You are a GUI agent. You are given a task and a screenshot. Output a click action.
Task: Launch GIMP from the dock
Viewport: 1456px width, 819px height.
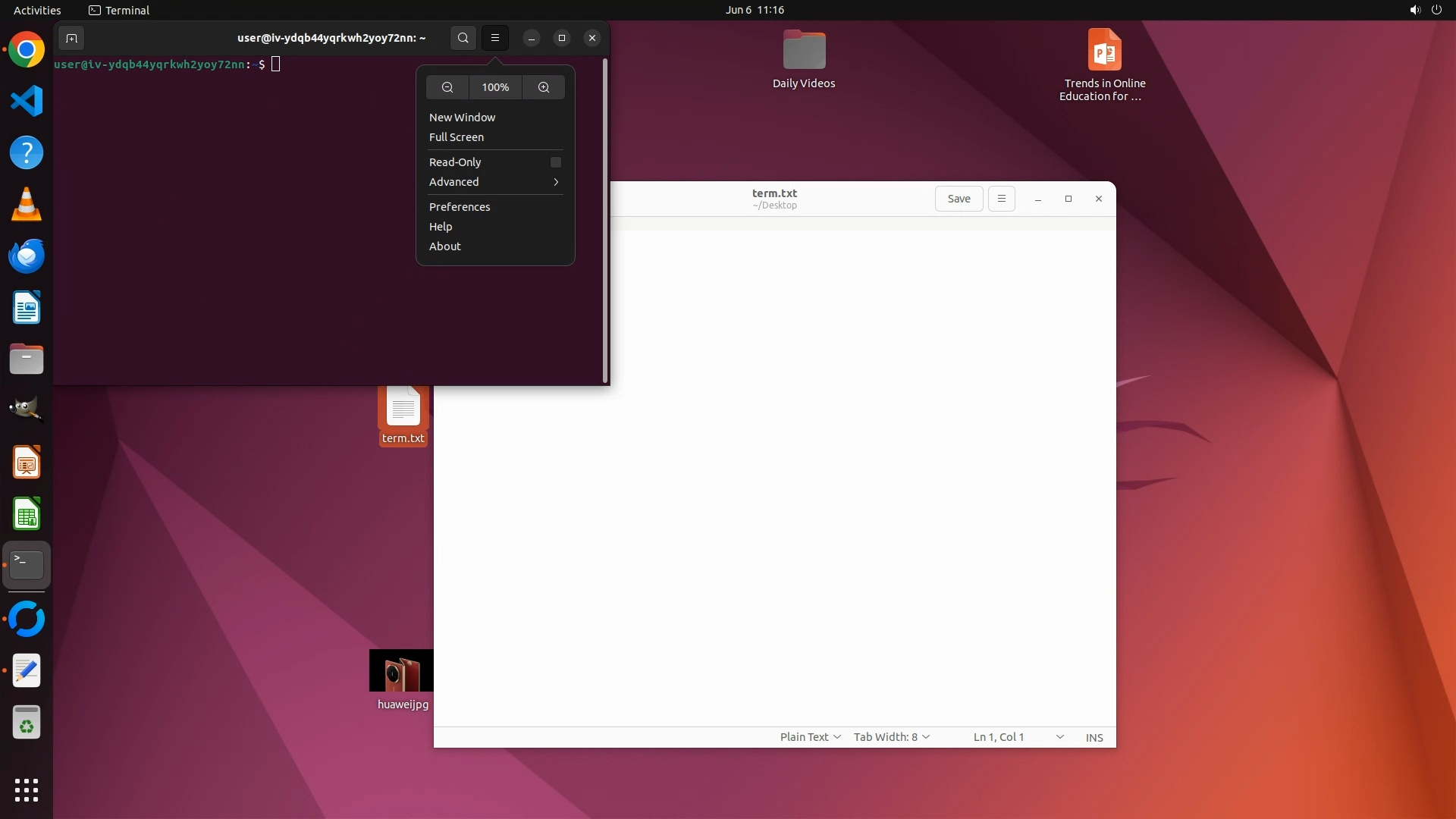click(x=27, y=409)
